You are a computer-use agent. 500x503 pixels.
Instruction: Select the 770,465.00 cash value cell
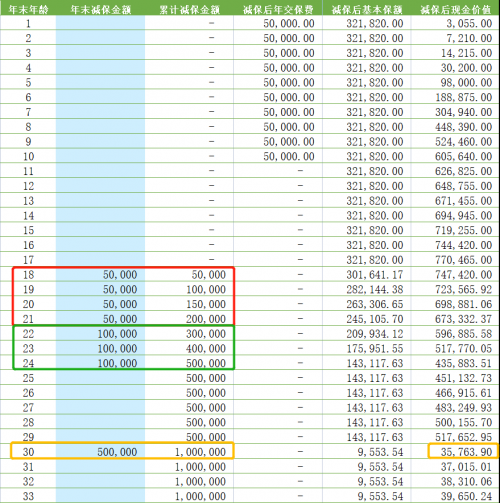(455, 260)
